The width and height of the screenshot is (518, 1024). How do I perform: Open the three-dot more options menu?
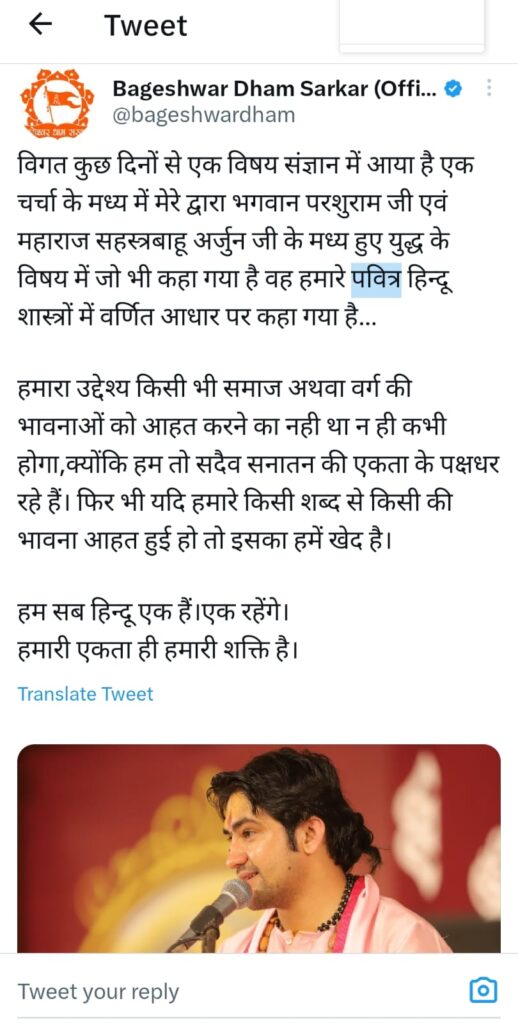[x=489, y=88]
